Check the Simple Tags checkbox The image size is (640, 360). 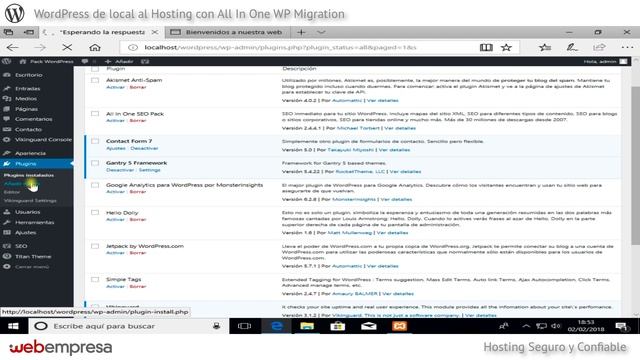95,280
